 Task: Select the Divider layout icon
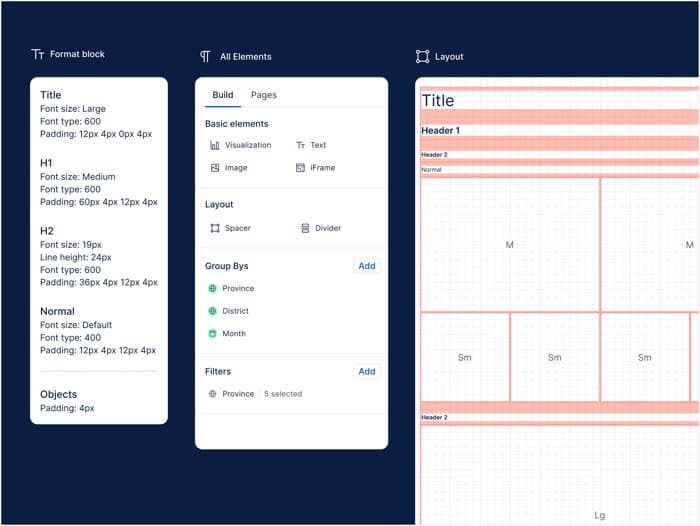click(305, 228)
